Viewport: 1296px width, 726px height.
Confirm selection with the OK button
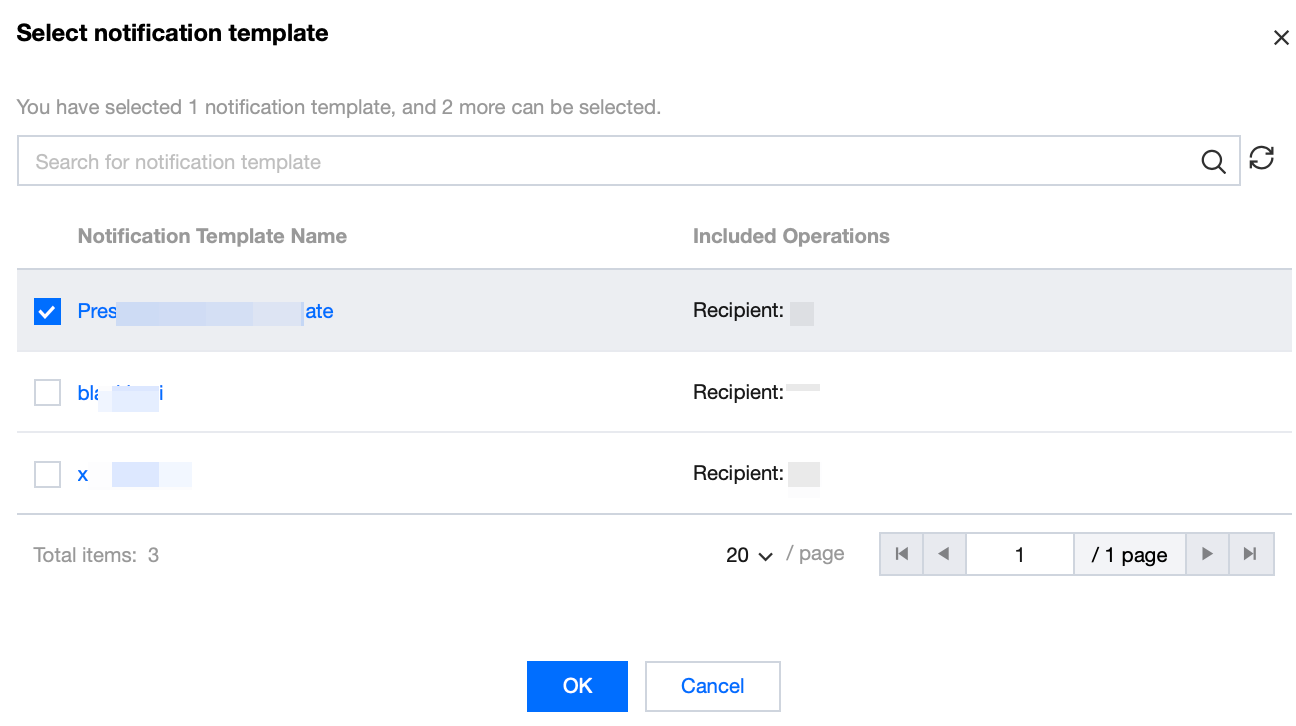577,686
